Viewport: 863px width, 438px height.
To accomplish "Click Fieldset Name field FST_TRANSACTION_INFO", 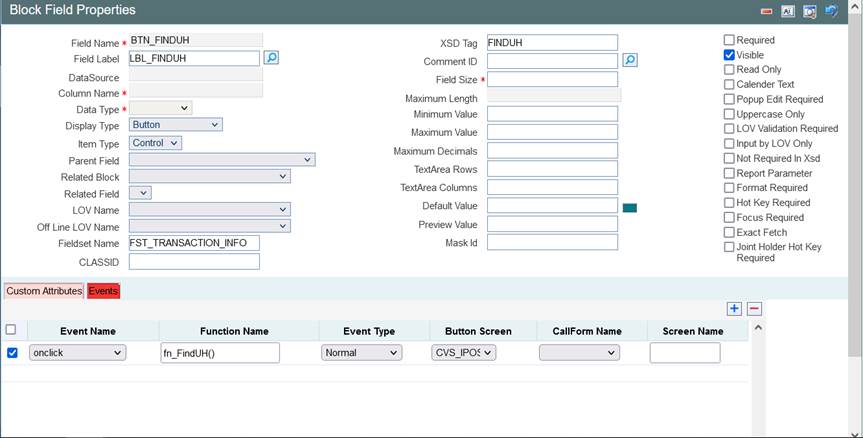I will coord(194,243).
